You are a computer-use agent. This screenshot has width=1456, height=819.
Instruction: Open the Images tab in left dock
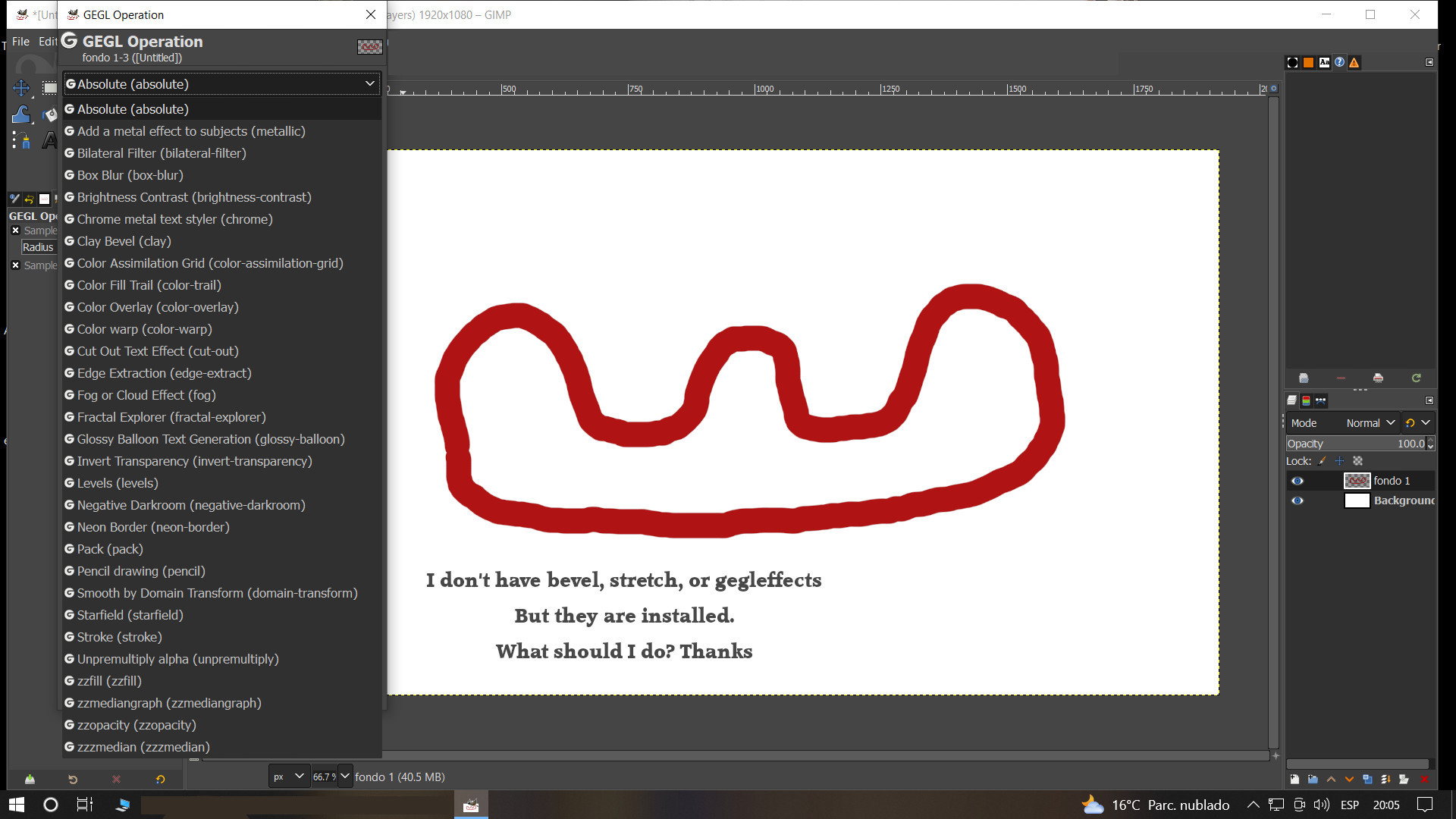[x=44, y=199]
